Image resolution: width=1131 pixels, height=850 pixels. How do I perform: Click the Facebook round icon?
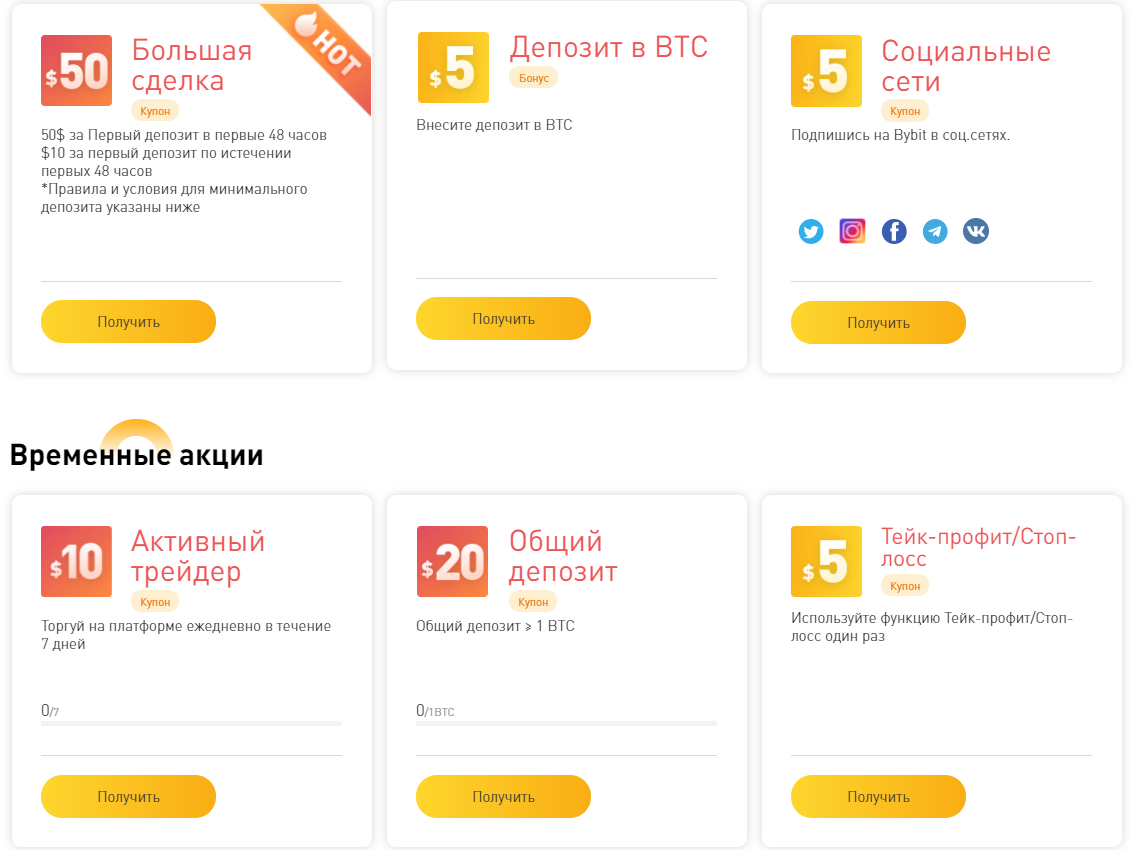point(894,232)
